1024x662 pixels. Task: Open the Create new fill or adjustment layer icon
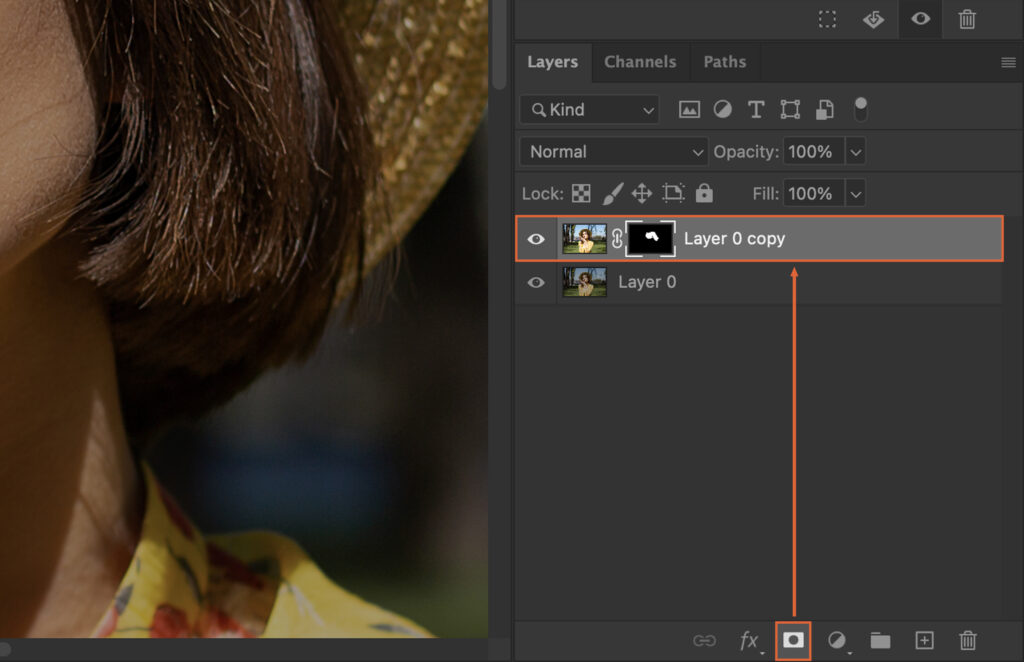(837, 641)
